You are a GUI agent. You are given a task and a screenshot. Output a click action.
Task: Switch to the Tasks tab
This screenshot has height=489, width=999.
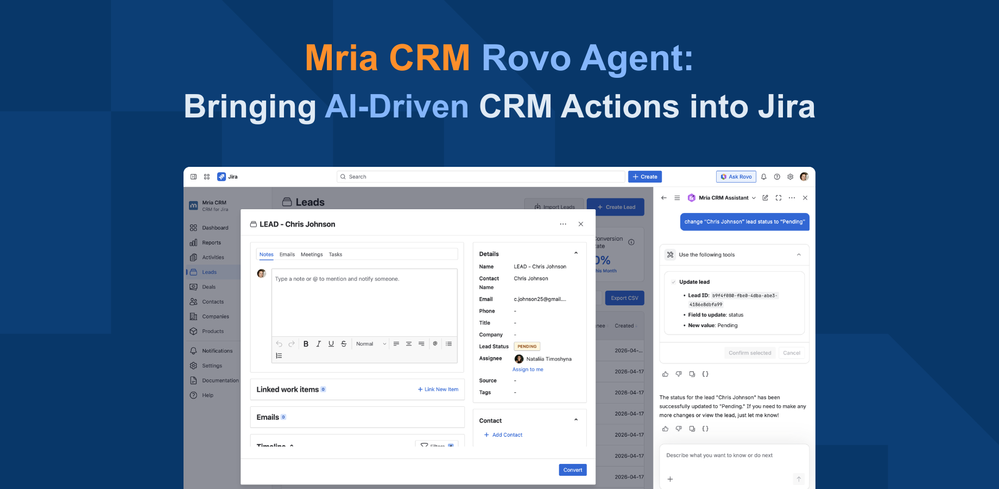[x=335, y=254]
